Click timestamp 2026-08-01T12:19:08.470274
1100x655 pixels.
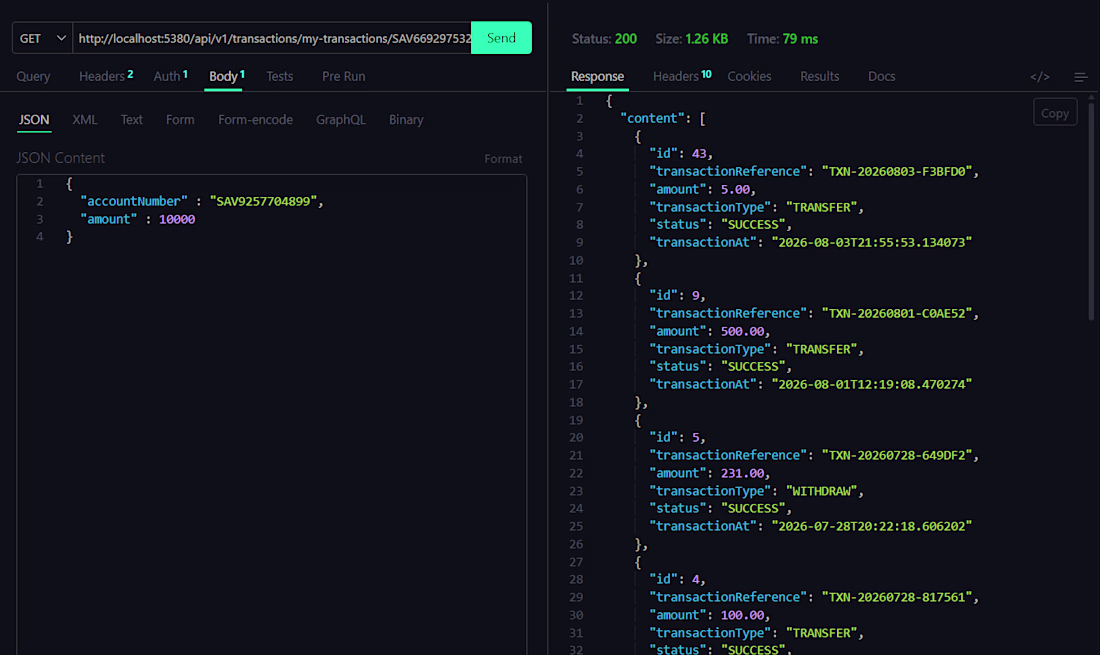(x=872, y=384)
